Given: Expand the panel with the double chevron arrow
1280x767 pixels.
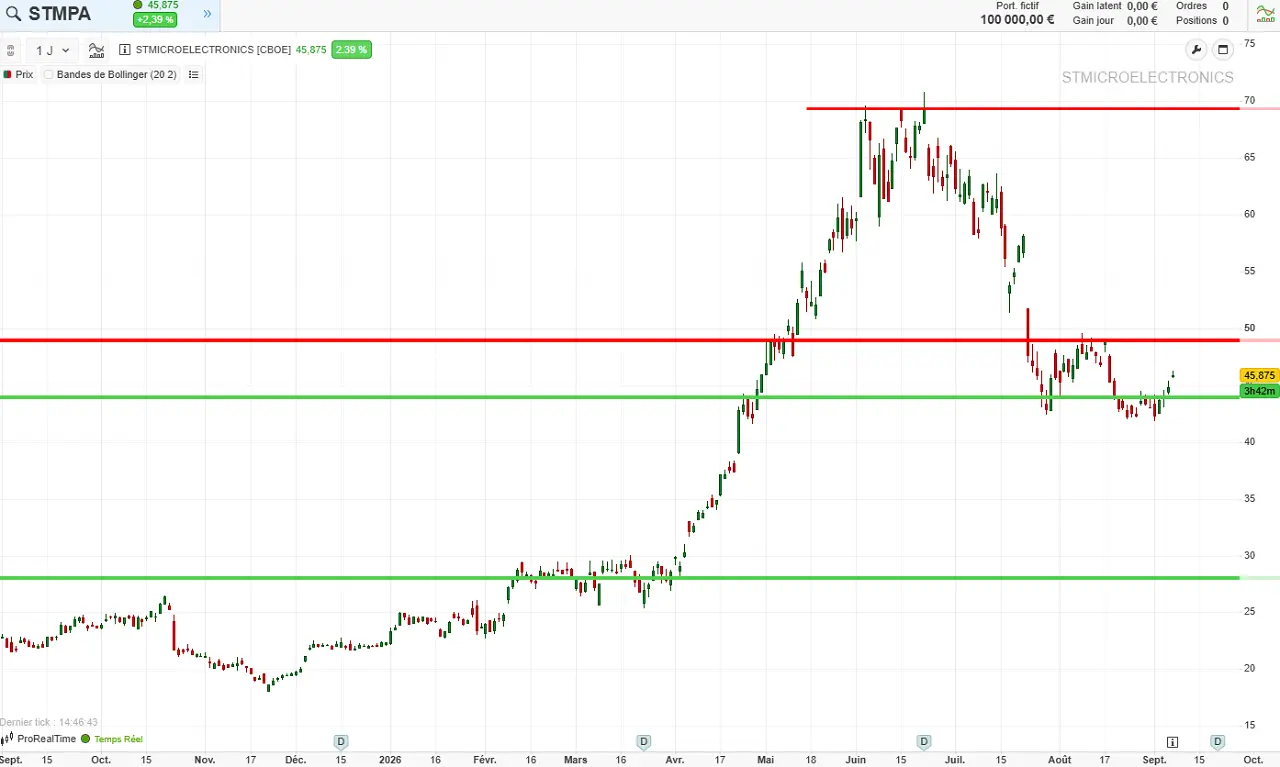Looking at the screenshot, I should pyautogui.click(x=207, y=14).
